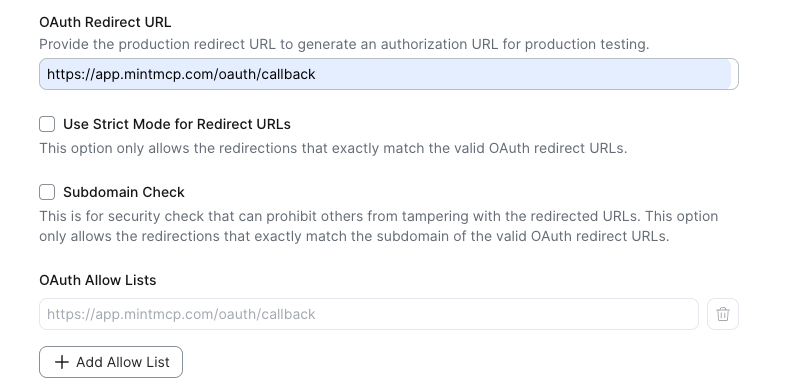Delete the OAuth allow list entry
The height and width of the screenshot is (389, 788).
pos(723,314)
